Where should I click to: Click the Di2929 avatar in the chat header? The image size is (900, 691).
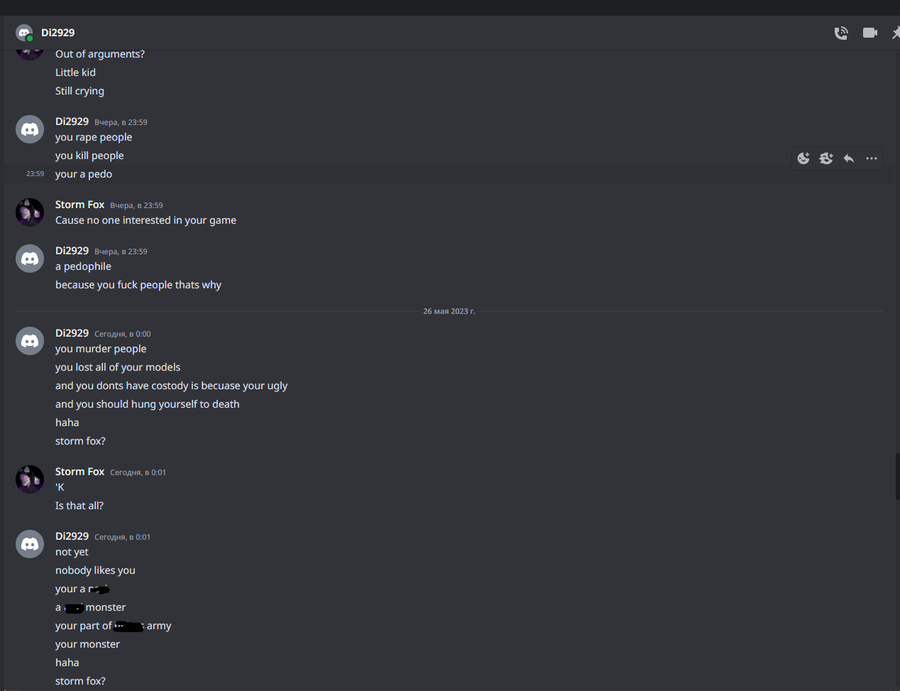point(24,33)
